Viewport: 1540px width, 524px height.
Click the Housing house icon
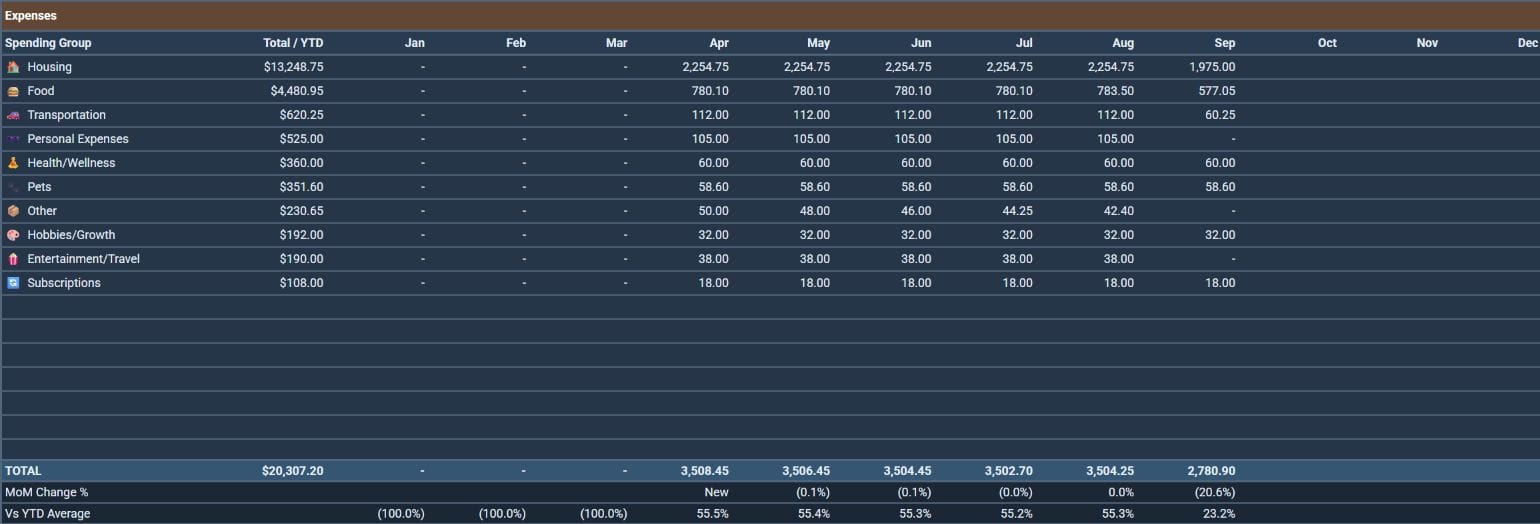(13, 67)
